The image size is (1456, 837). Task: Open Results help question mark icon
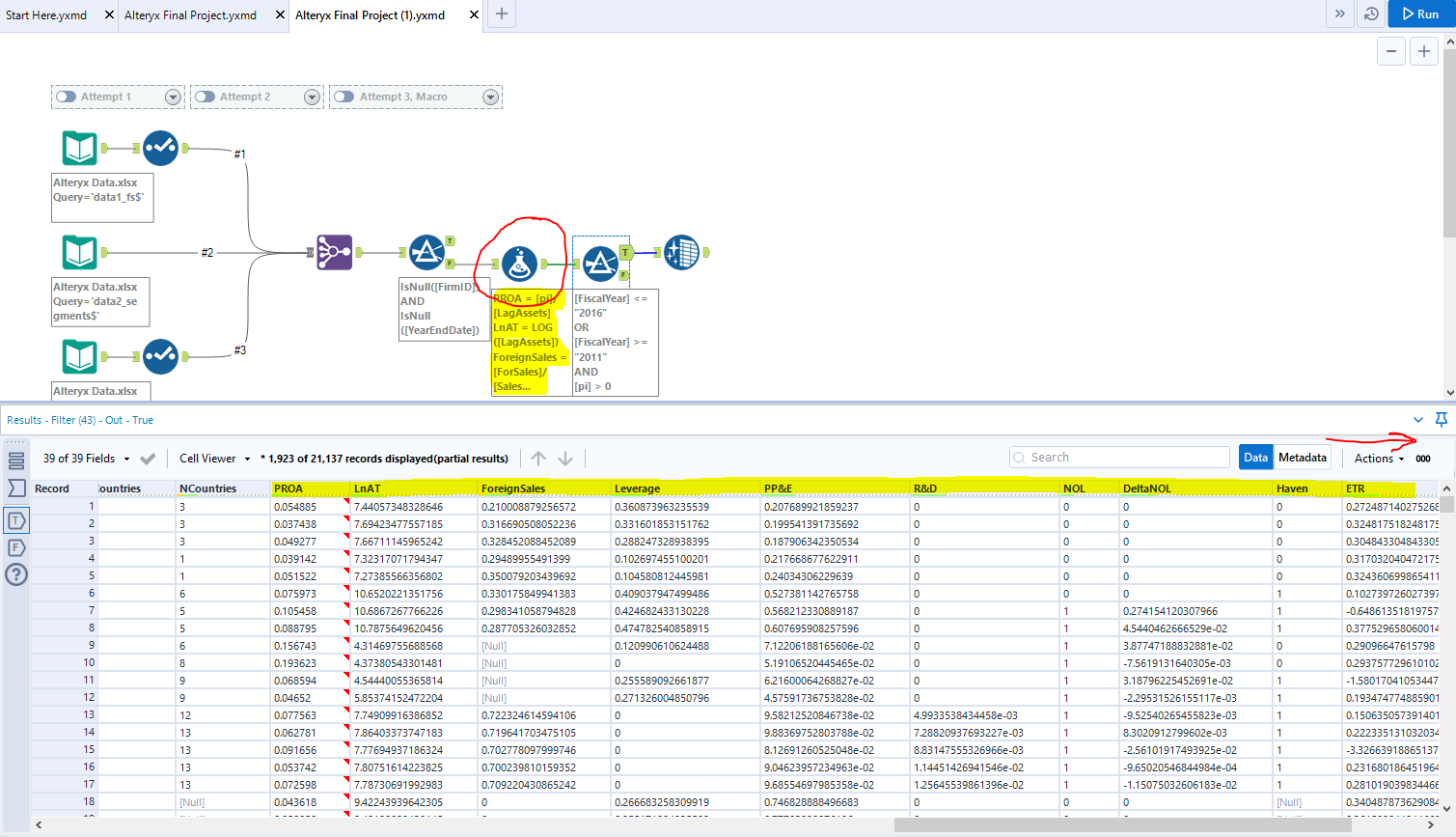tap(16, 575)
